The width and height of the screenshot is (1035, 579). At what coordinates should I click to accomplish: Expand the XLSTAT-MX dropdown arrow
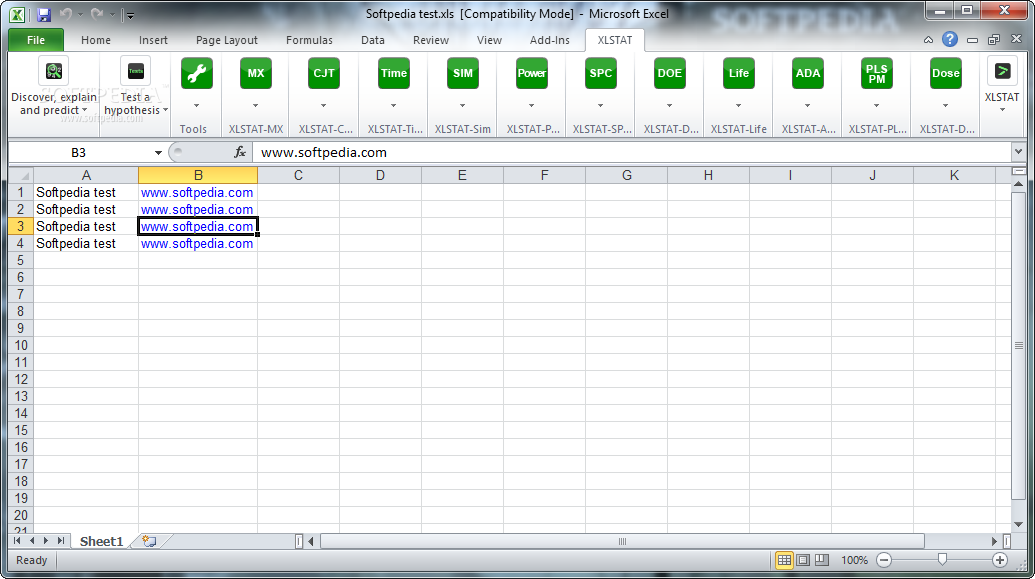pos(255,106)
